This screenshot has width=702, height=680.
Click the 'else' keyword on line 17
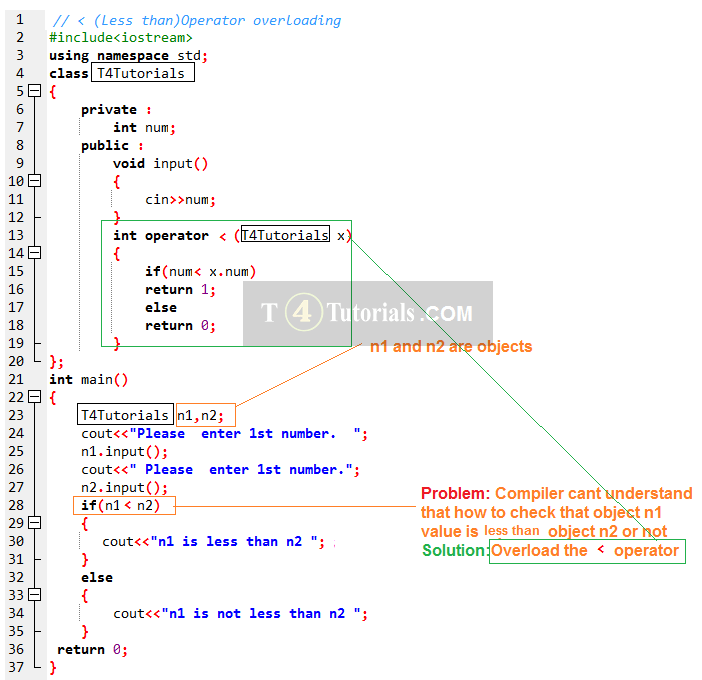161,308
